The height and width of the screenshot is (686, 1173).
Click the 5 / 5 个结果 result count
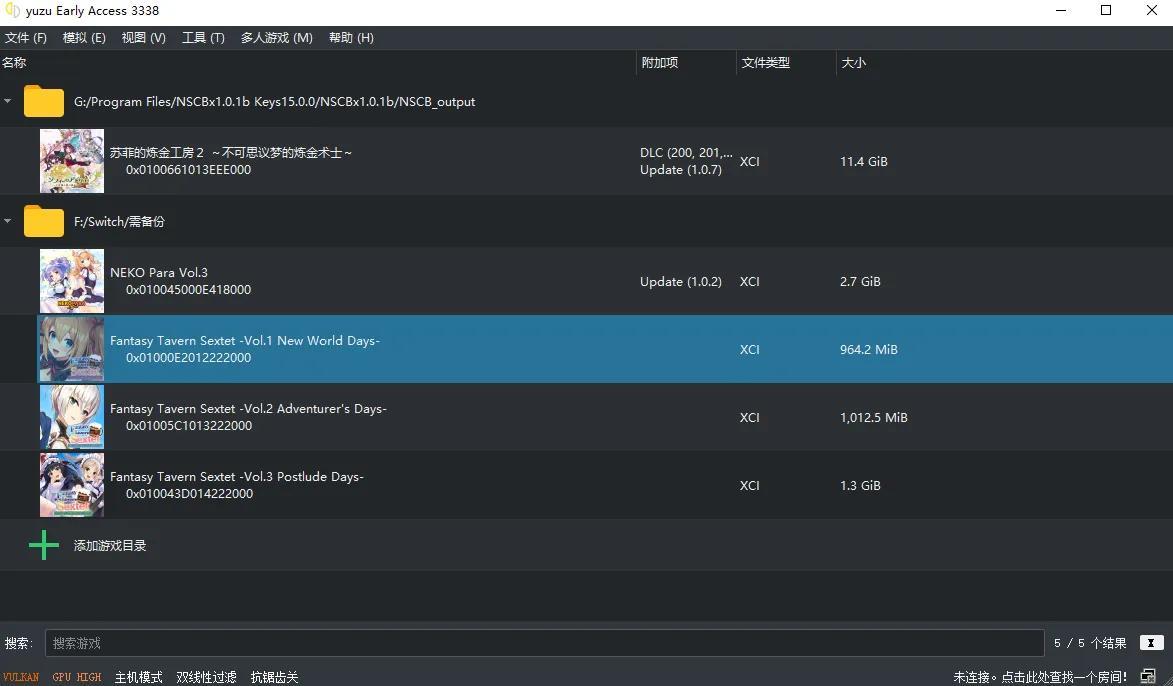(1090, 643)
